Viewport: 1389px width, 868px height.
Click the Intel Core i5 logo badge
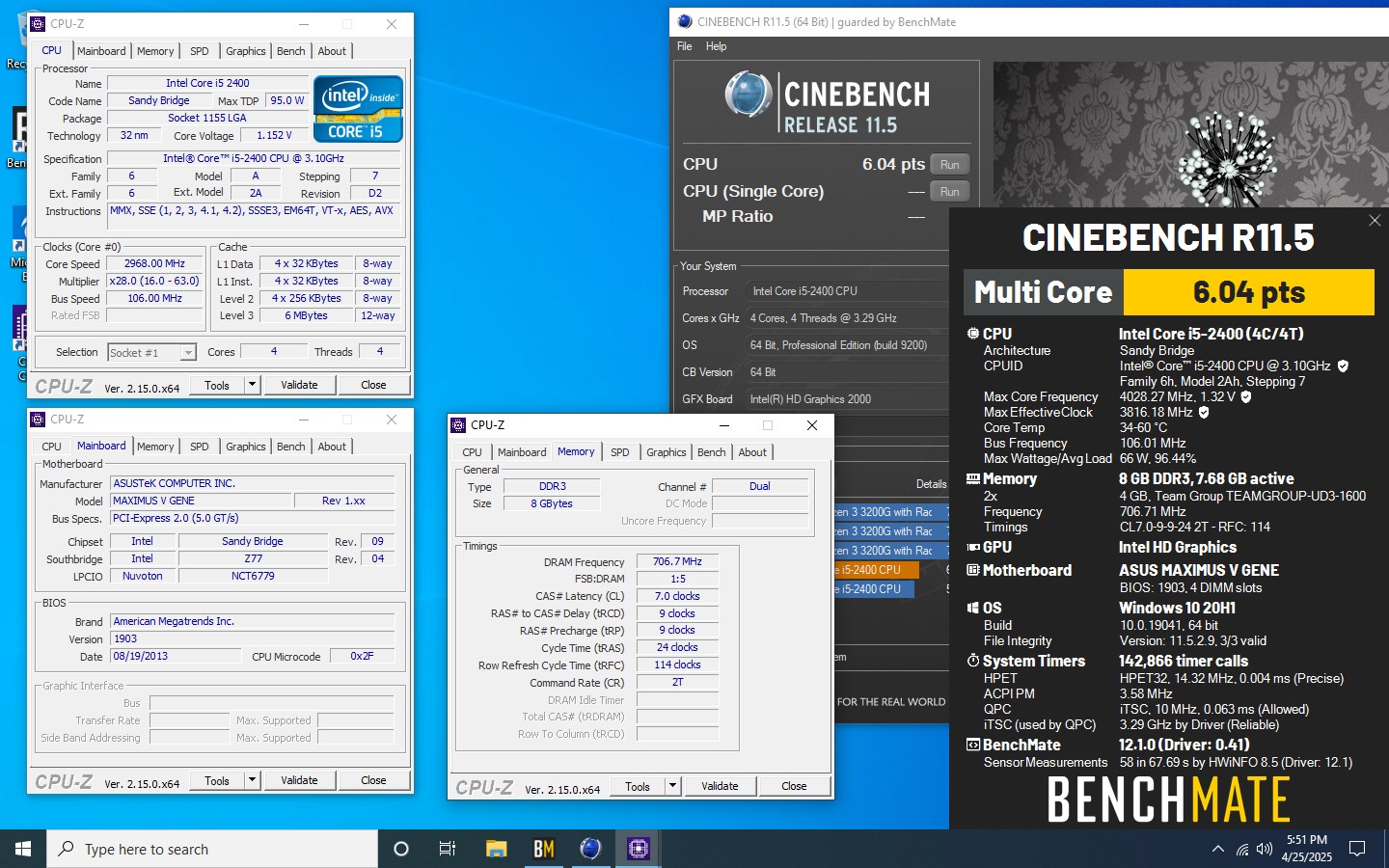click(x=358, y=109)
